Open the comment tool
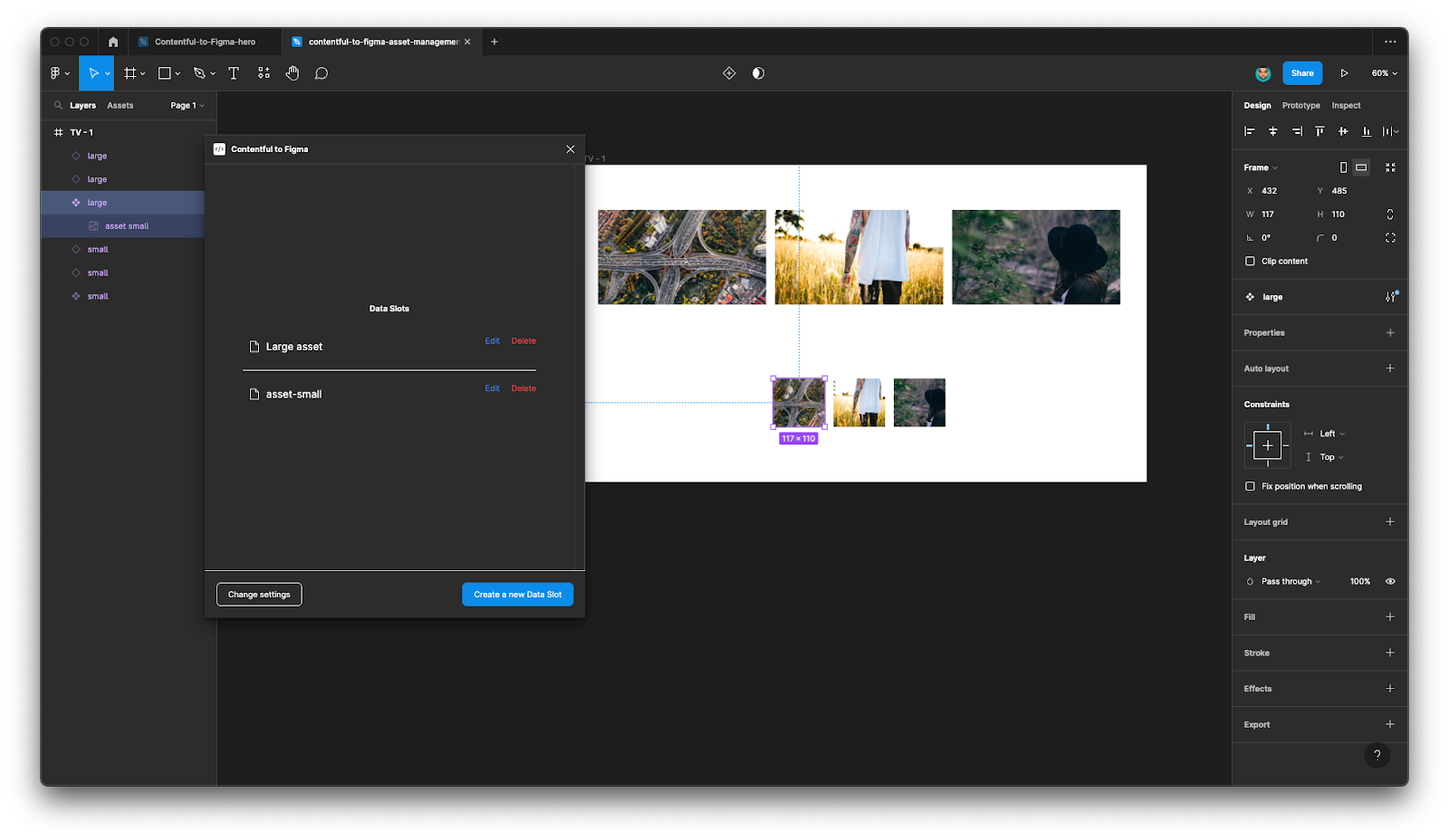1449x840 pixels. tap(321, 73)
